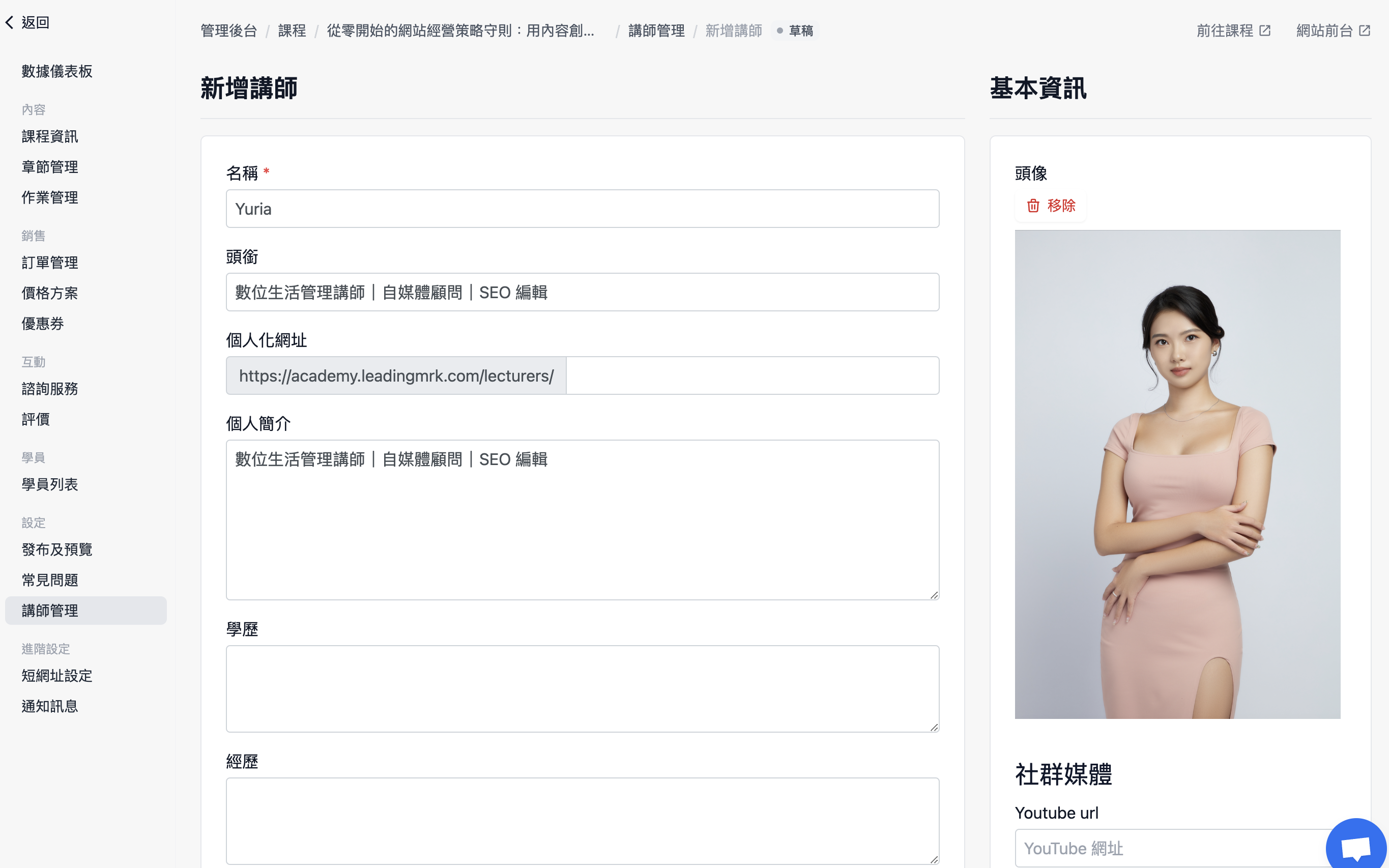Open 網站前台 external link icon

1365,31
